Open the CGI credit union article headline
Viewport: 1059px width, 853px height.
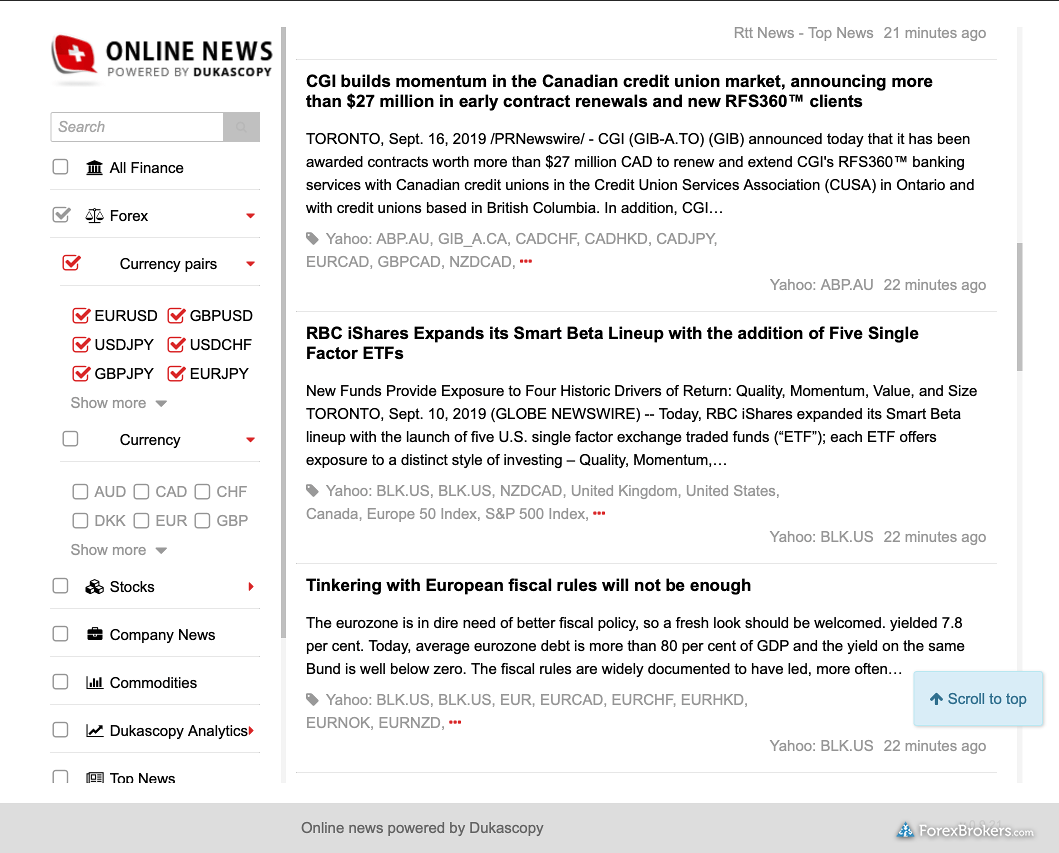[x=619, y=91]
